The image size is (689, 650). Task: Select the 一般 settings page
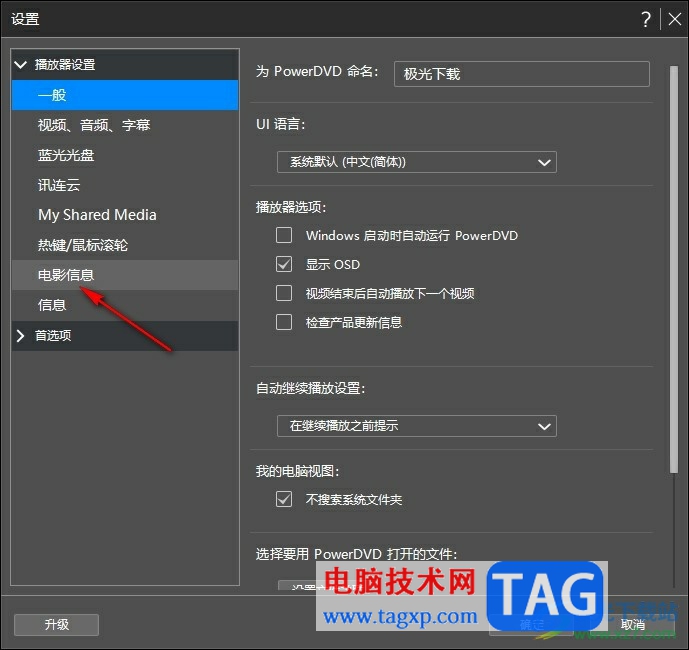coord(125,95)
